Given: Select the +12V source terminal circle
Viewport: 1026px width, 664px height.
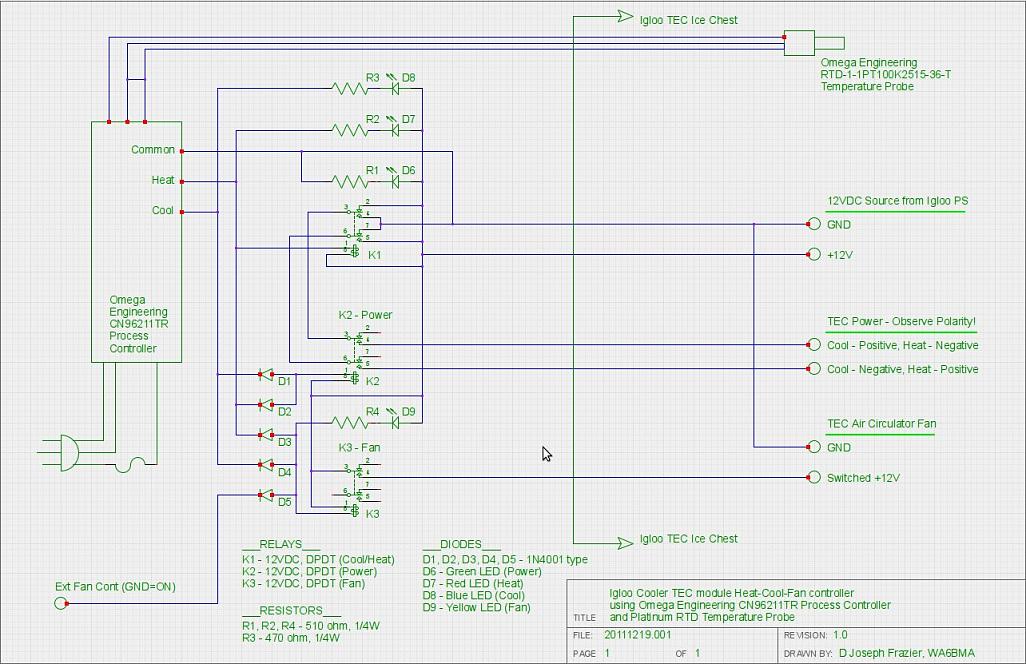Looking at the screenshot, I should click(814, 255).
